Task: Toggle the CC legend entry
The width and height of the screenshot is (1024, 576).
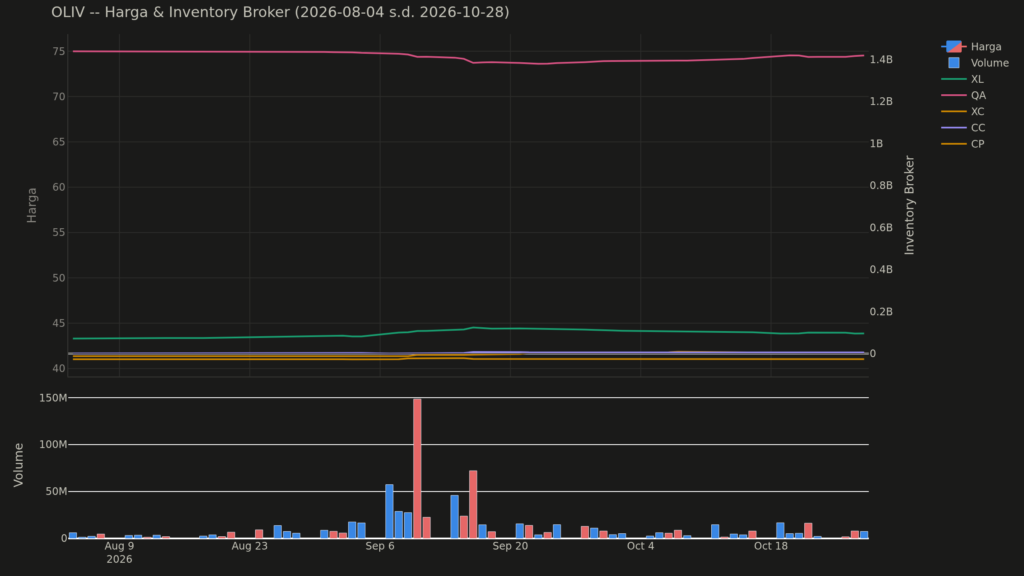Action: (963, 128)
